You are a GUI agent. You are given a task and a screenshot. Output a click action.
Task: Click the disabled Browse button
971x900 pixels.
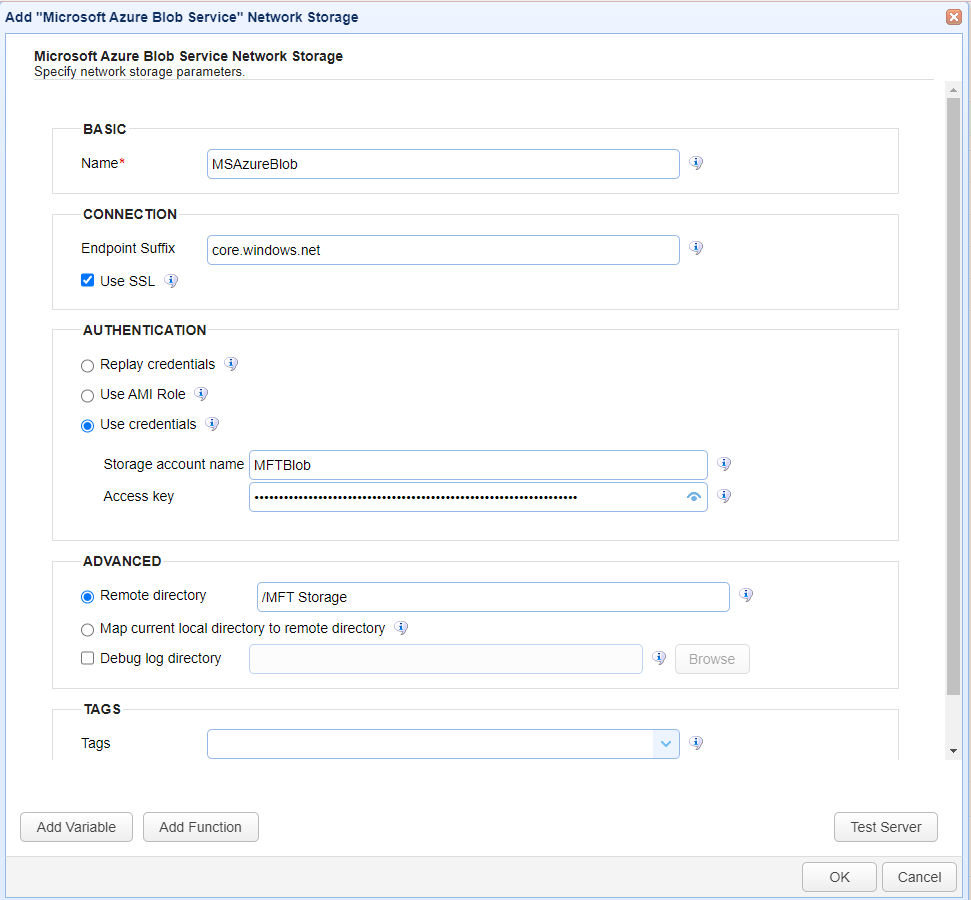coord(712,659)
